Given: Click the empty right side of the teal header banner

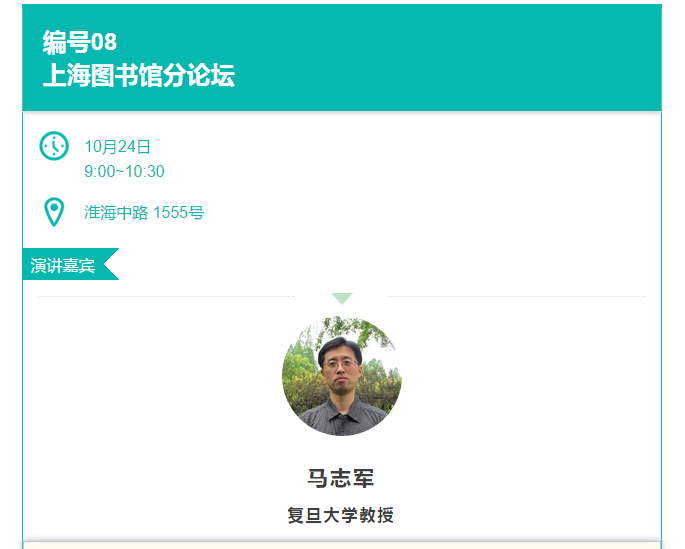Looking at the screenshot, I should click(480, 58).
